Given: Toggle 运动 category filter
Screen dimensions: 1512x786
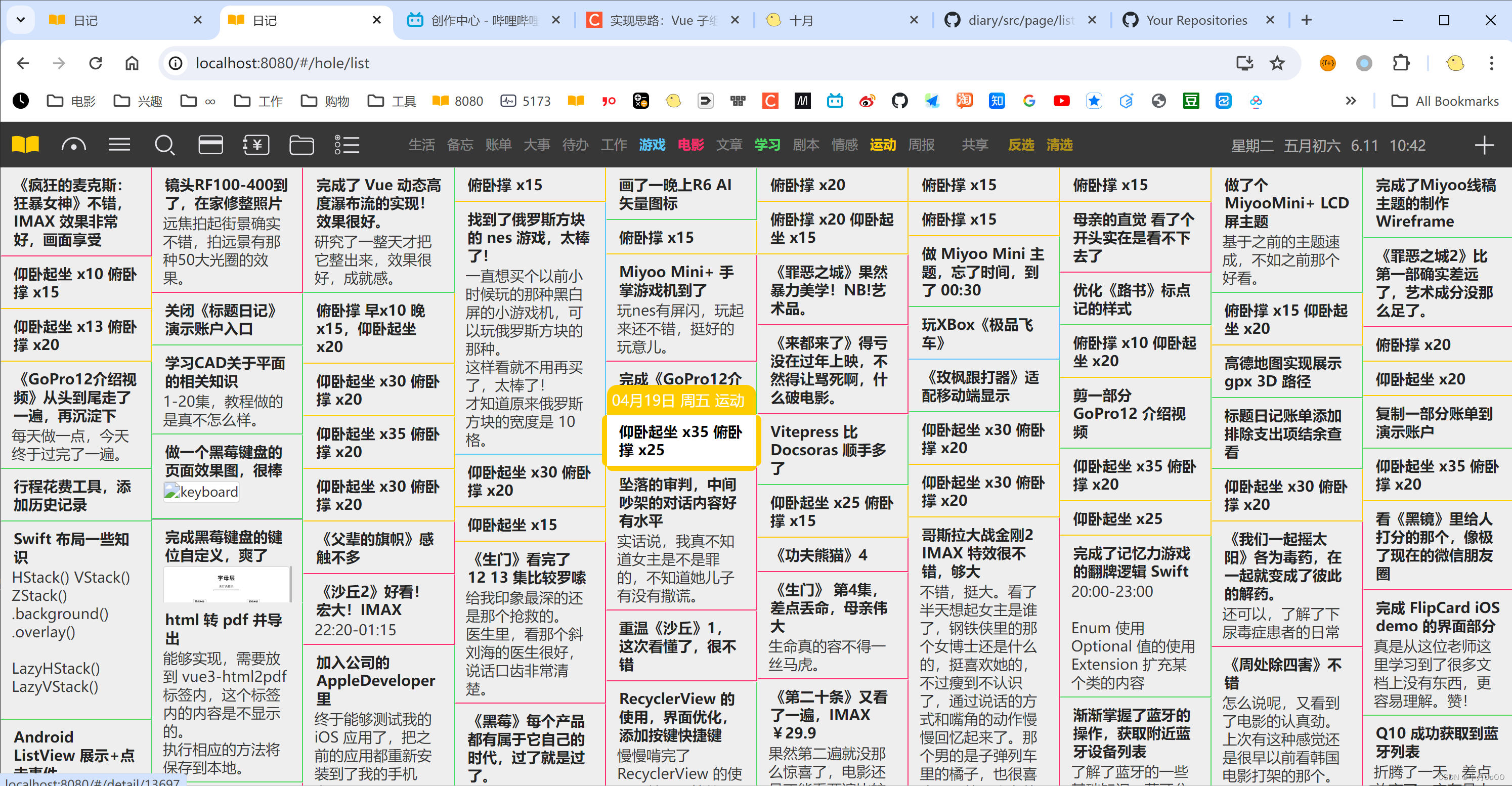Looking at the screenshot, I should pyautogui.click(x=883, y=145).
